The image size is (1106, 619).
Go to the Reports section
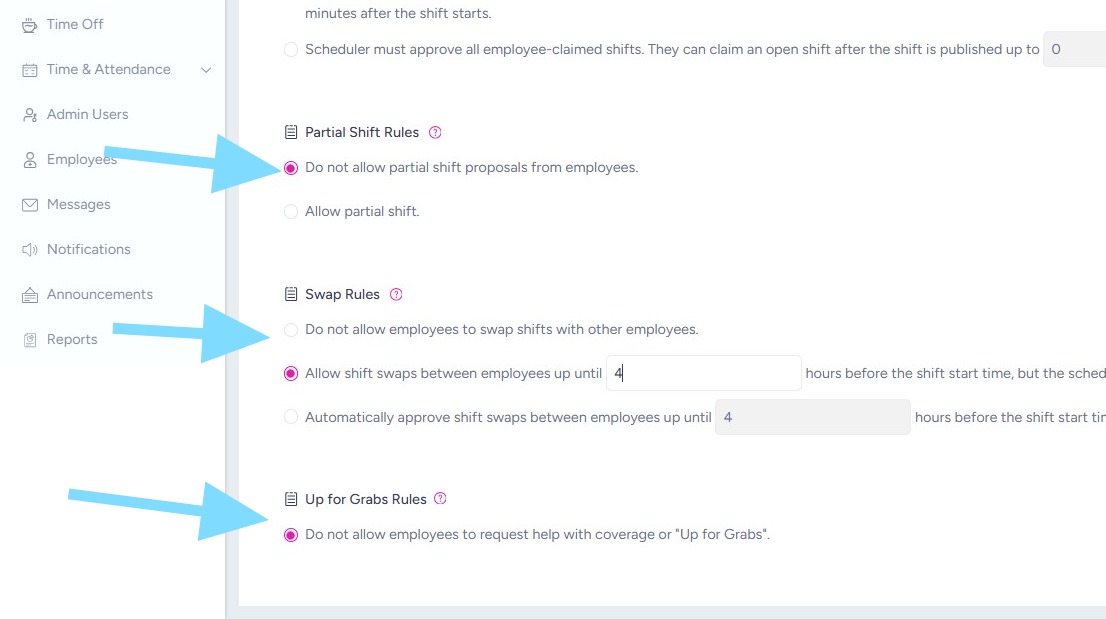(72, 340)
